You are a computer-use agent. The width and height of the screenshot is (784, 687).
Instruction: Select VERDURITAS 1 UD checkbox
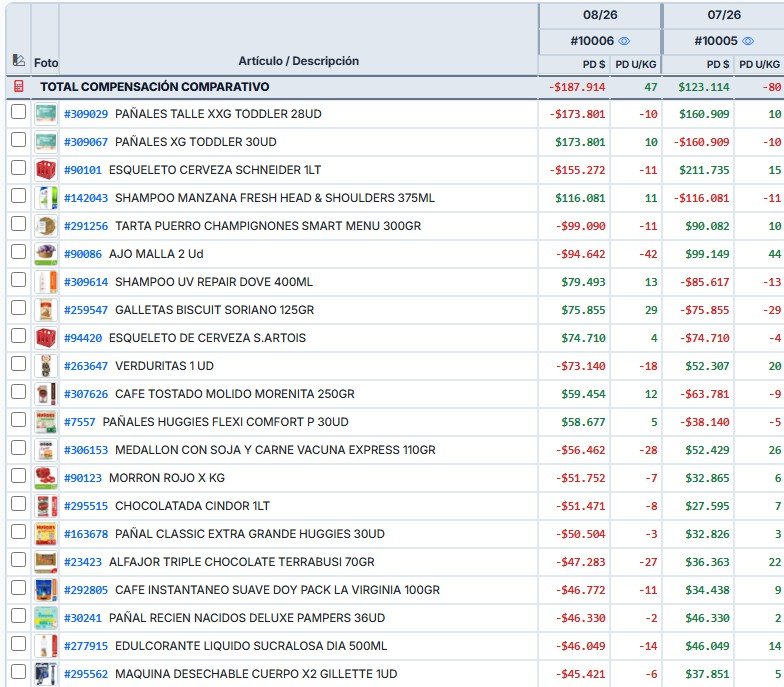pos(18,364)
